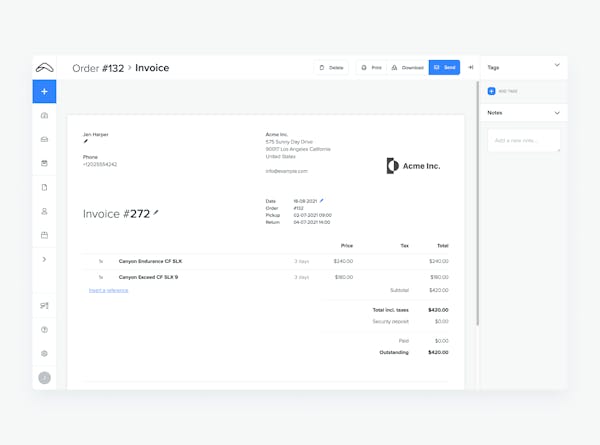Click the Insert a reference link
The width and height of the screenshot is (600, 445).
point(108,290)
